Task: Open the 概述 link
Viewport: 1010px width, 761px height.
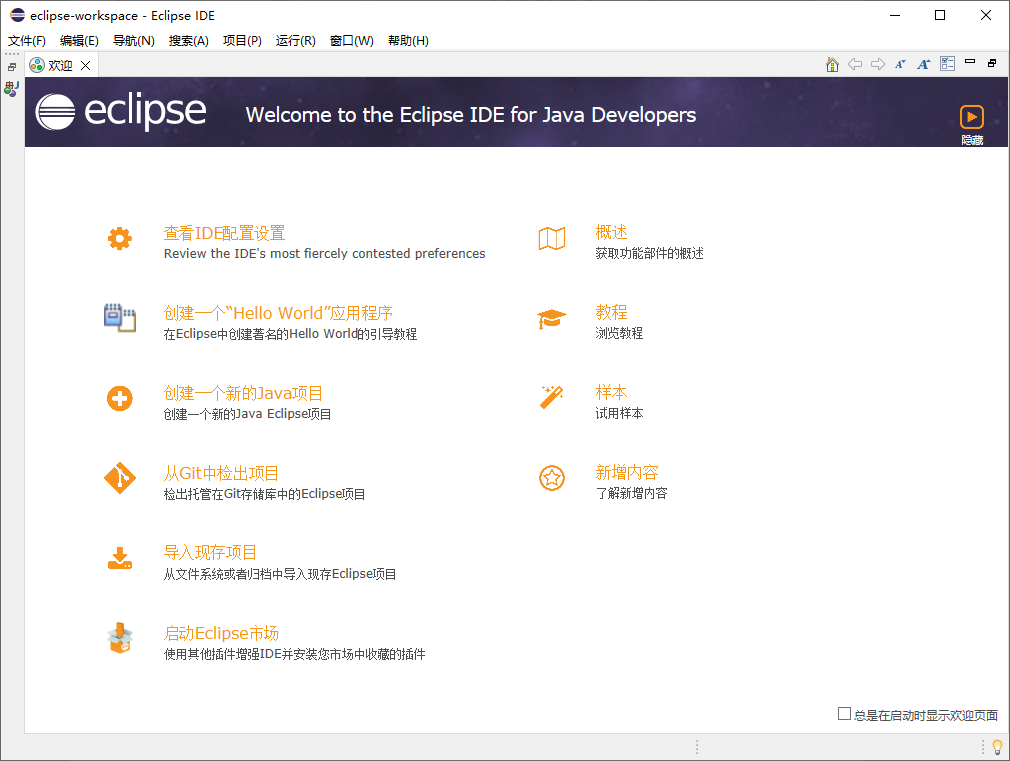Action: tap(611, 232)
